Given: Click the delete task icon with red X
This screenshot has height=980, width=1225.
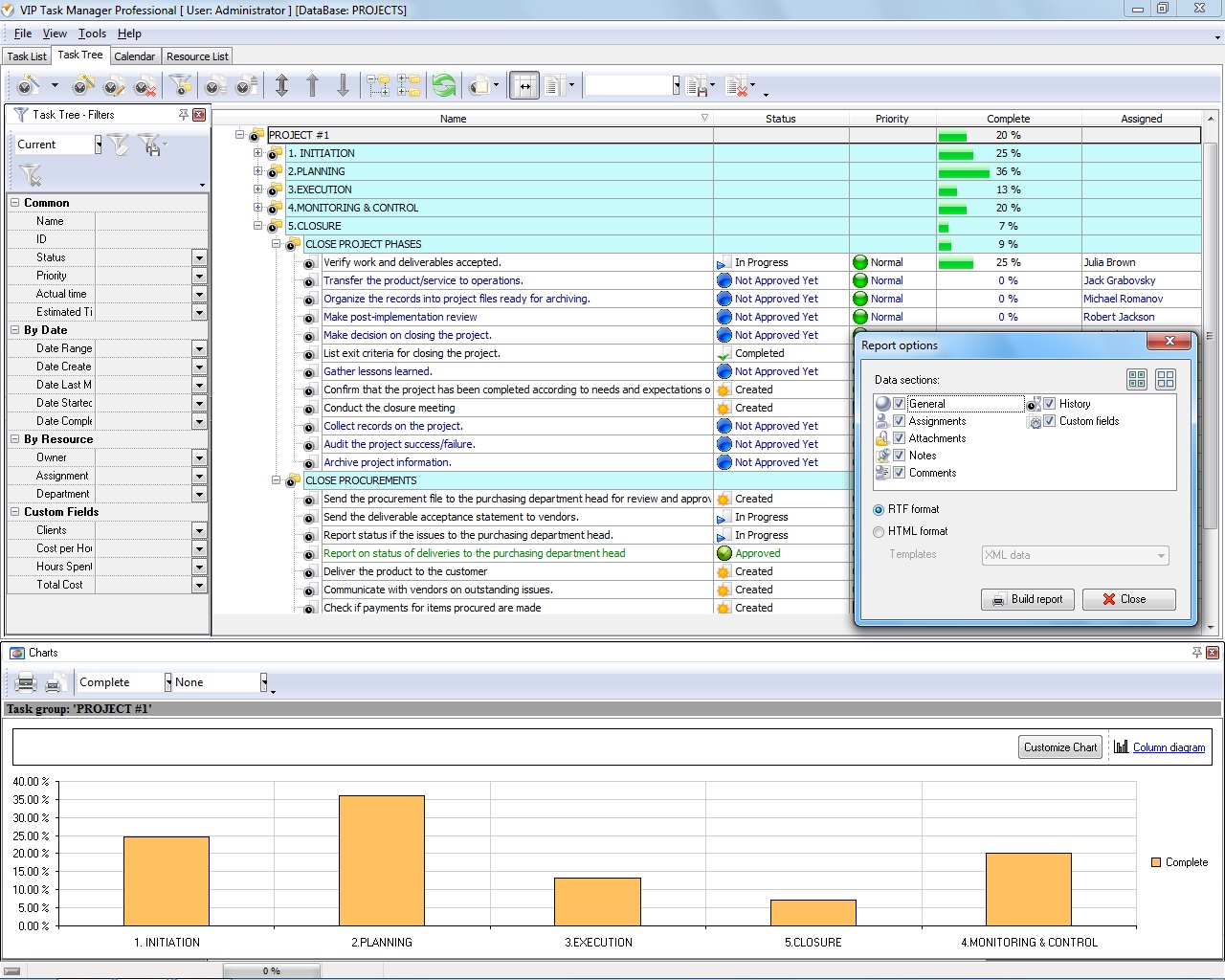Looking at the screenshot, I should tap(145, 87).
